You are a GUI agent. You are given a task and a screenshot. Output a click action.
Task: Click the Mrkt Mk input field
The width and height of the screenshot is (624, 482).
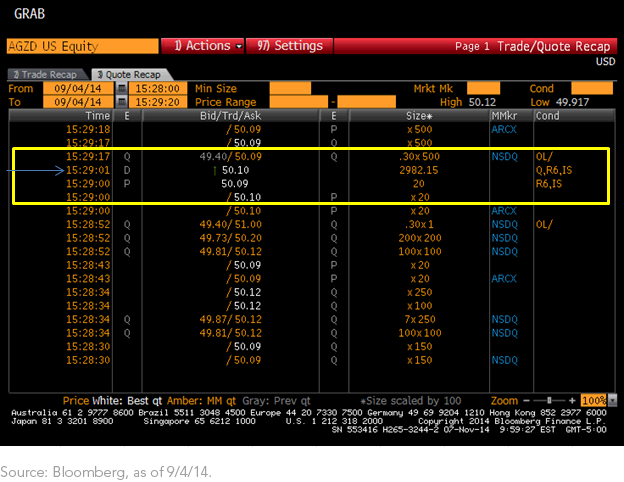click(483, 88)
